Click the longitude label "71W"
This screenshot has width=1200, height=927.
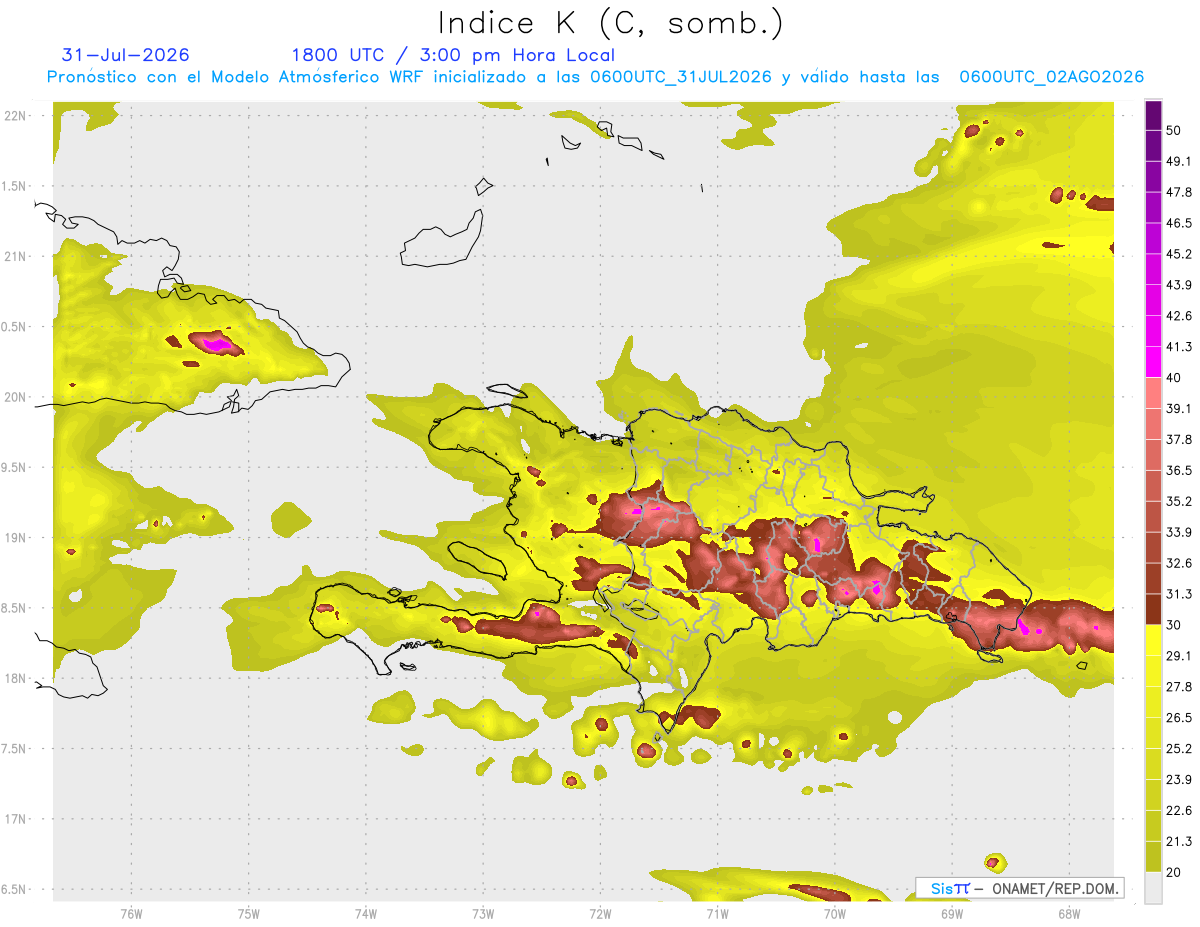coord(717,914)
